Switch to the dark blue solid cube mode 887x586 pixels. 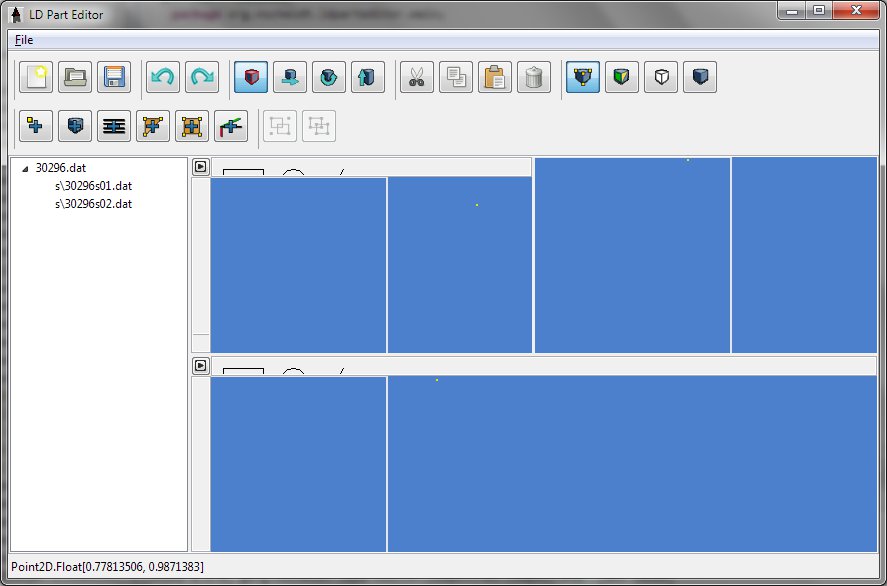[x=700, y=77]
